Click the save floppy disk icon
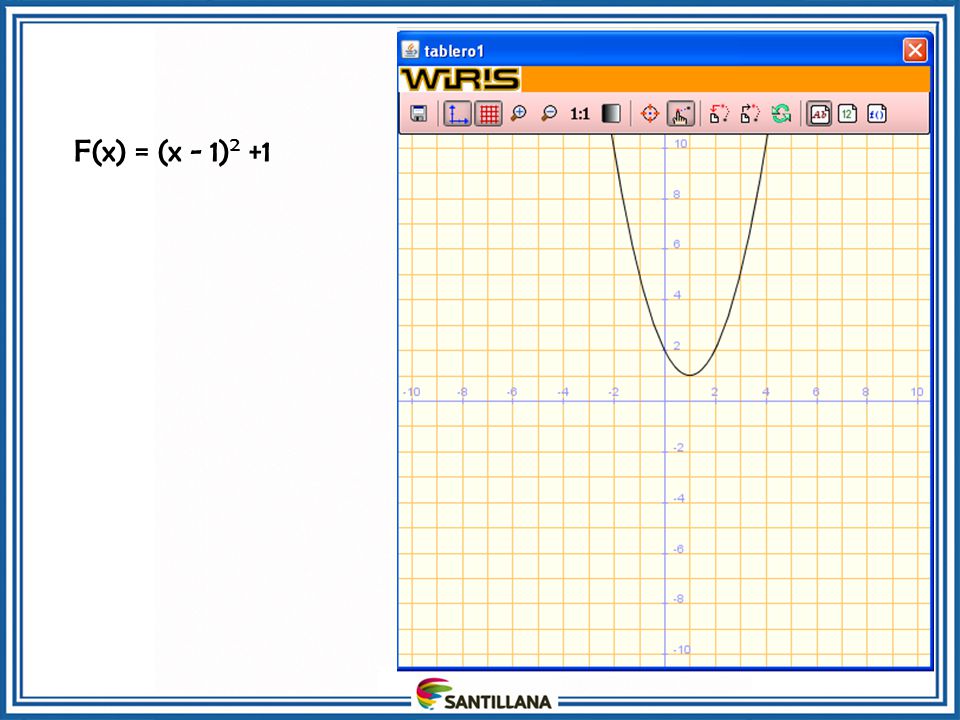 tap(419, 114)
